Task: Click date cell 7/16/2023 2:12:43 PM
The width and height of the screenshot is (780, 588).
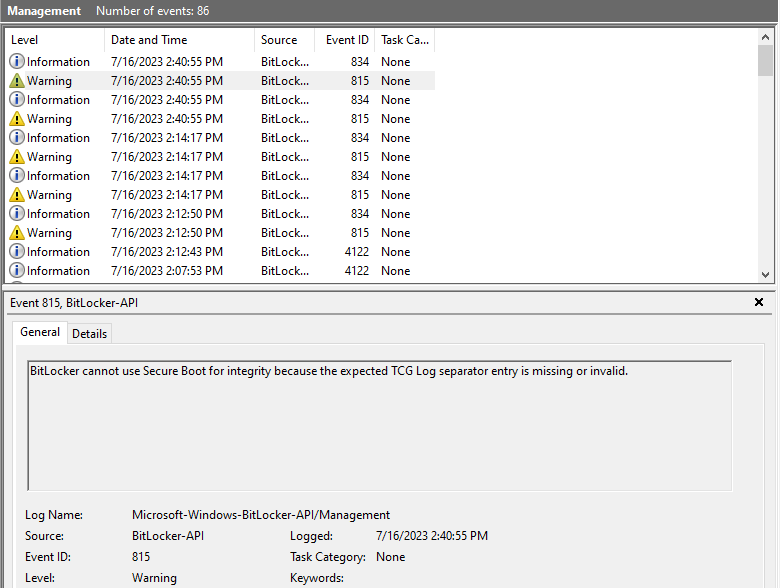Action: [167, 252]
